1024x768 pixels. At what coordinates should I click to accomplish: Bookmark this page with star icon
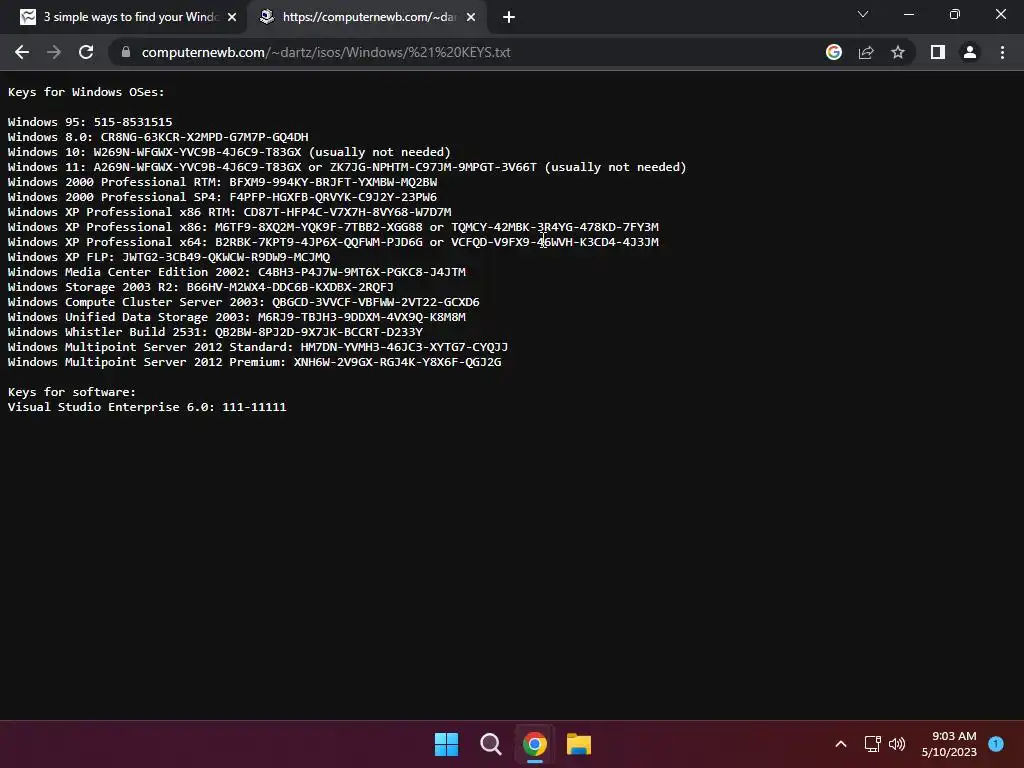(898, 52)
